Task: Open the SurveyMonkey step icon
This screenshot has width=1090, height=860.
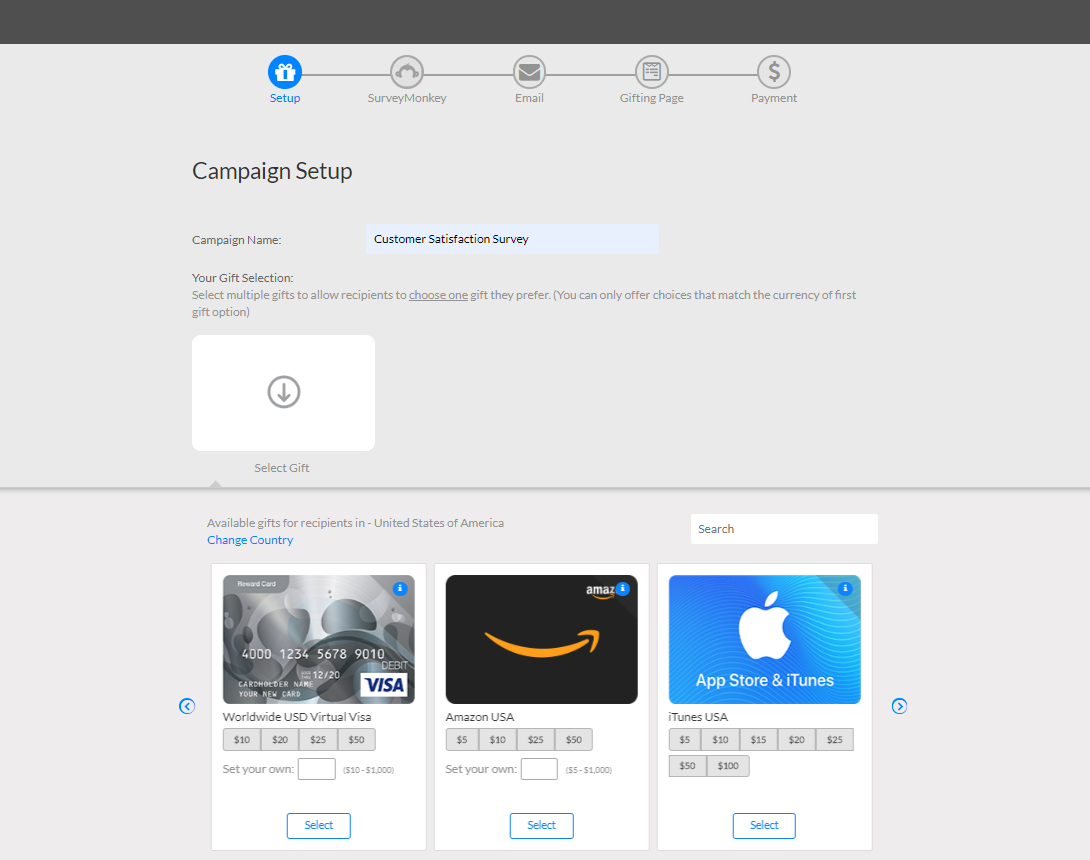Action: (407, 72)
